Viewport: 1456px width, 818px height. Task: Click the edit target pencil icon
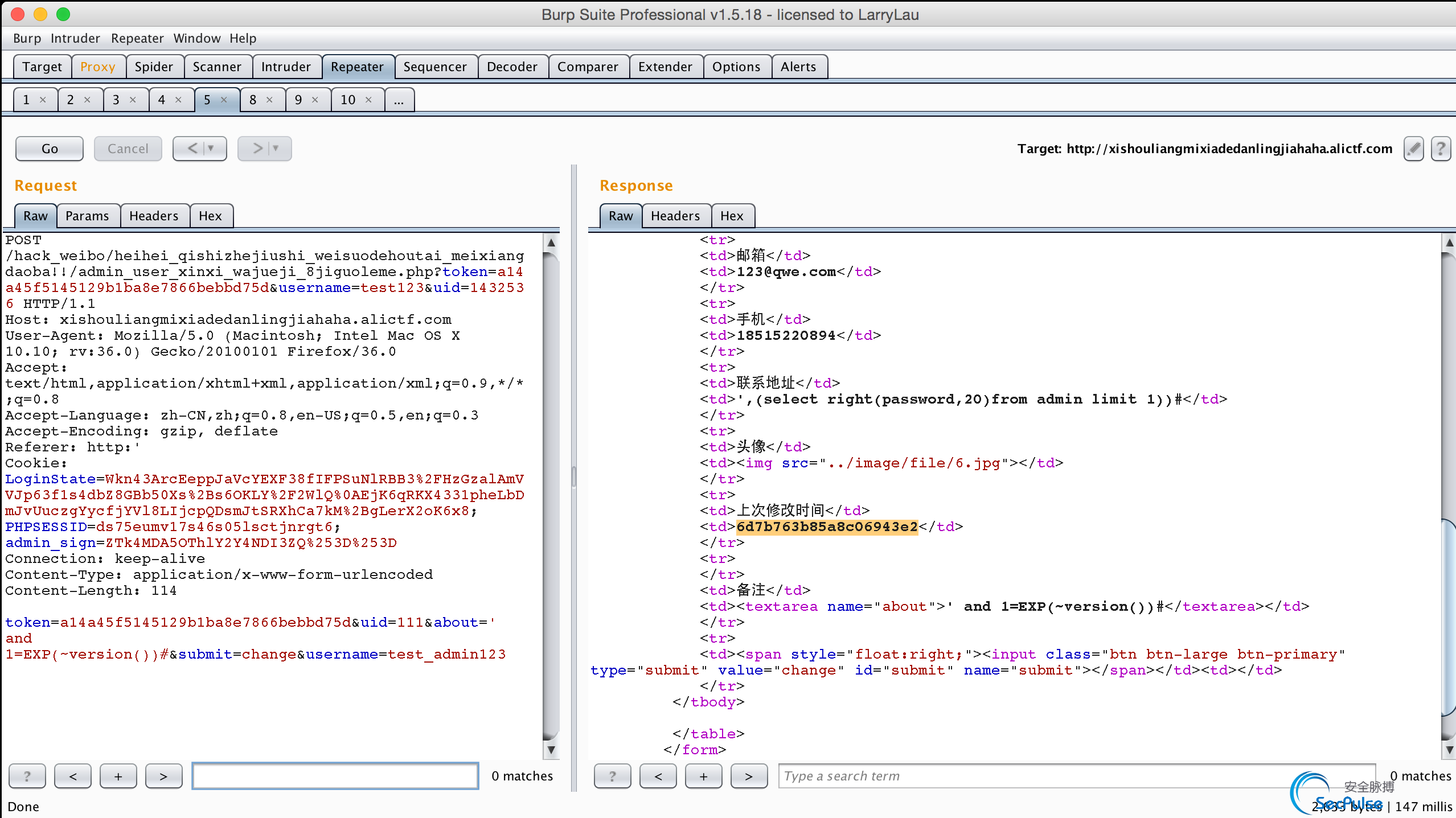[1413, 149]
